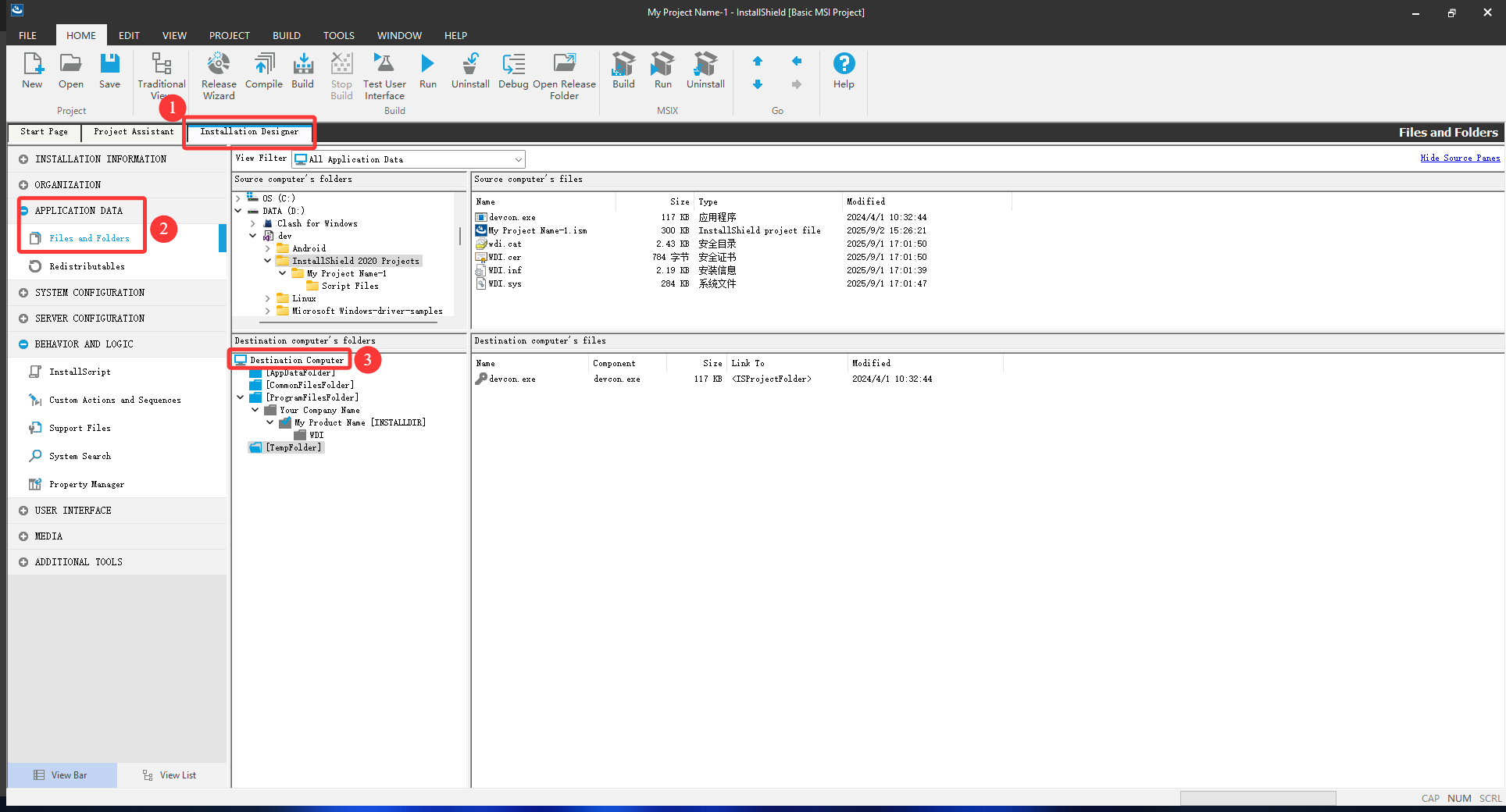1506x812 pixels.
Task: Open Help from the ribbon
Action: click(844, 70)
